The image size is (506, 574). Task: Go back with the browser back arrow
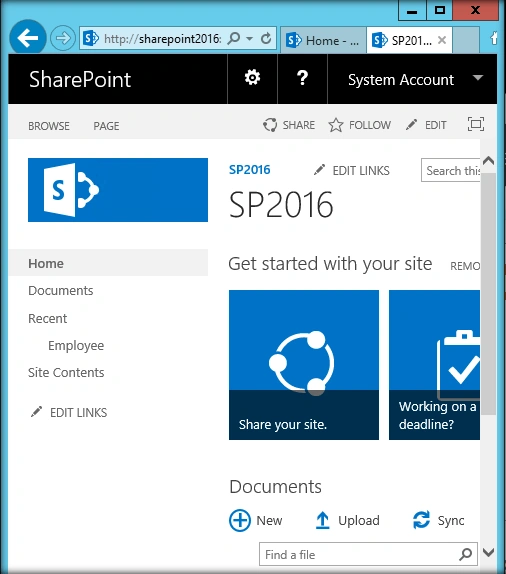[27, 38]
